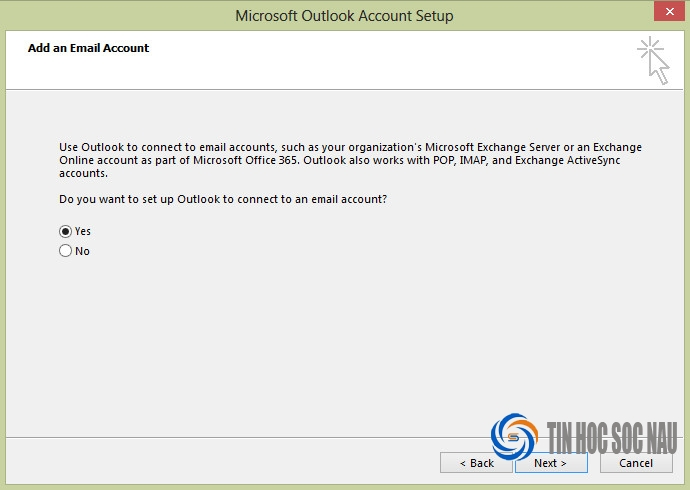
Task: Go to previous step with < Back
Action: pos(476,463)
